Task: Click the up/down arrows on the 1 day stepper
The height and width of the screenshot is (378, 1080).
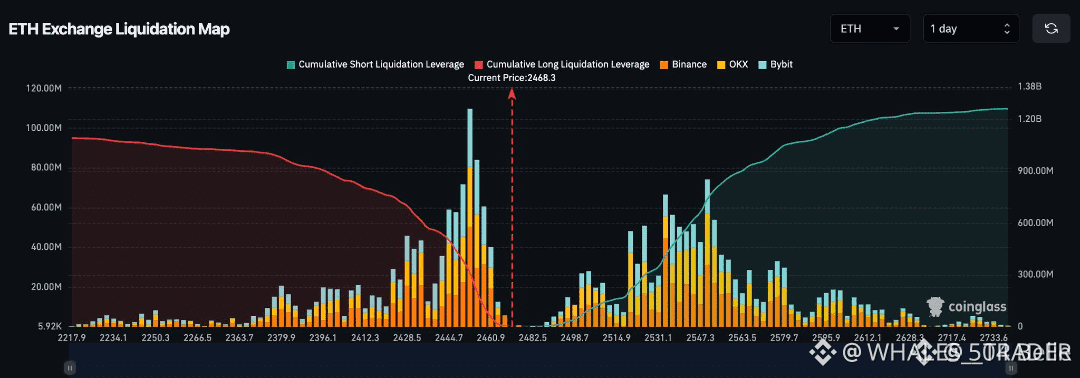Action: coord(1007,29)
